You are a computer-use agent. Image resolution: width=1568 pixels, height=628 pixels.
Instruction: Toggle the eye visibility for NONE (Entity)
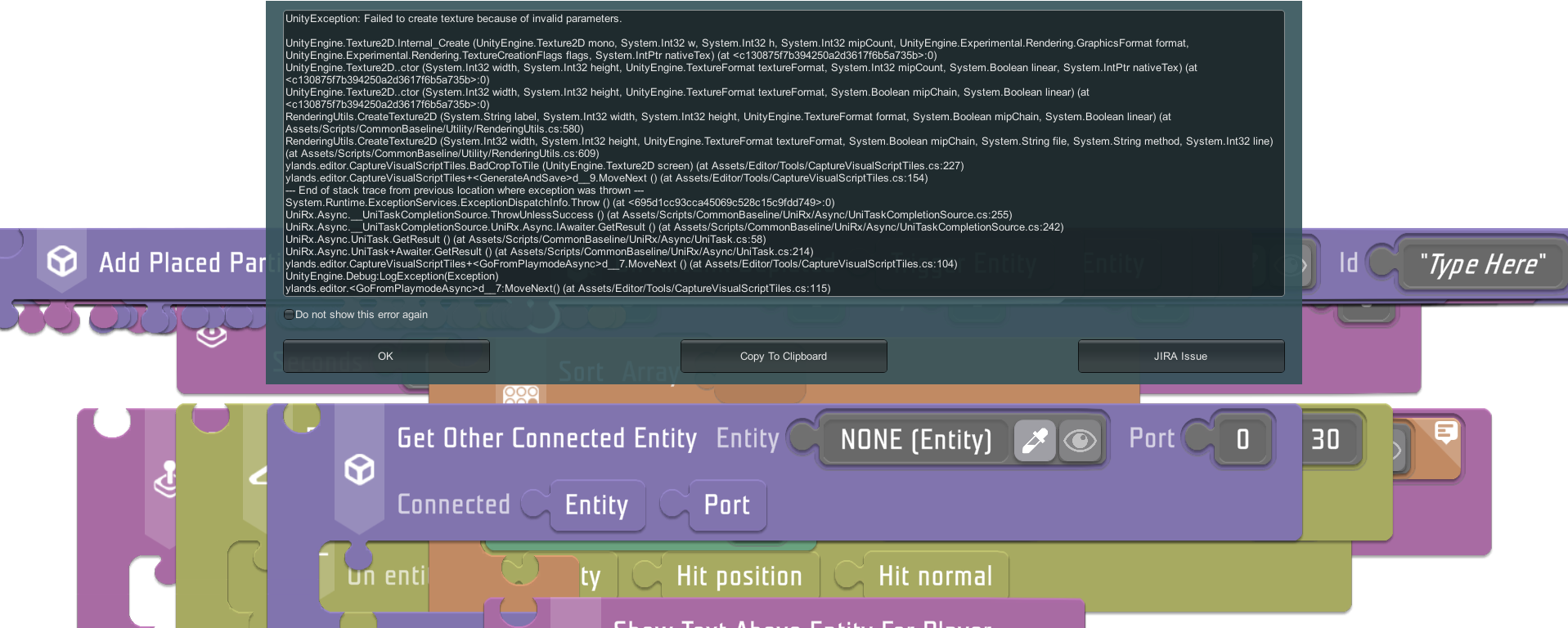click(1080, 441)
